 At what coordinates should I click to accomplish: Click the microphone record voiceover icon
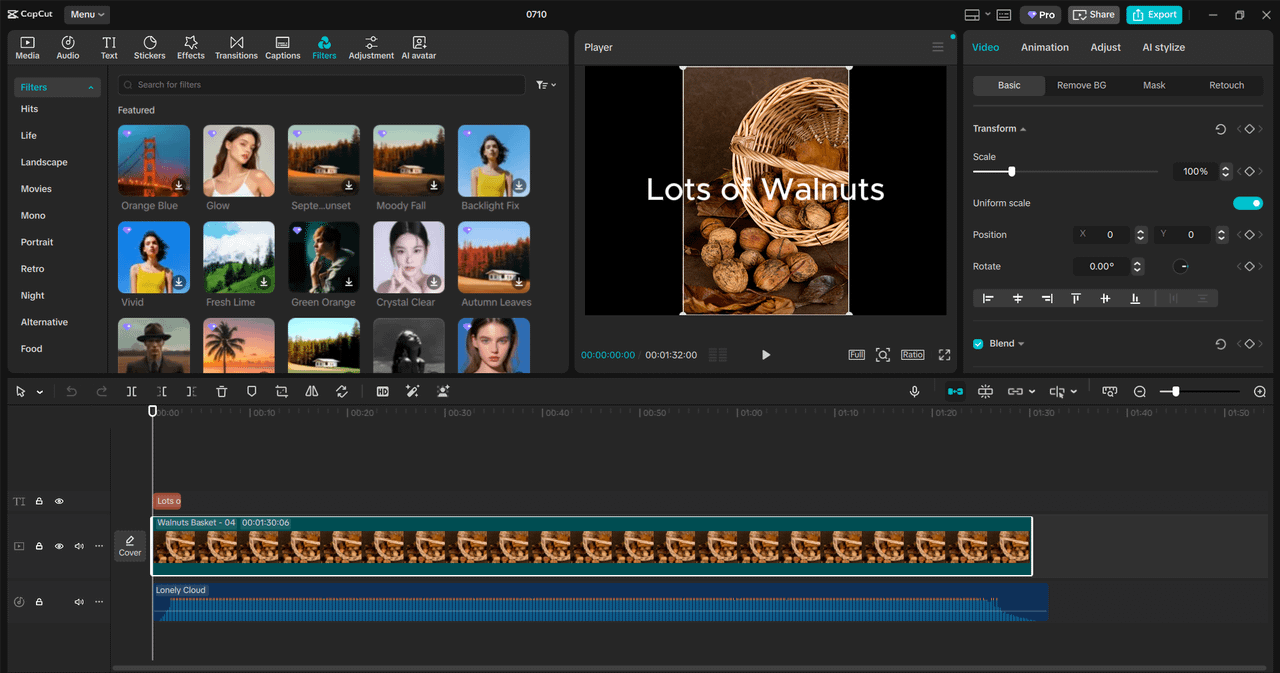click(914, 392)
